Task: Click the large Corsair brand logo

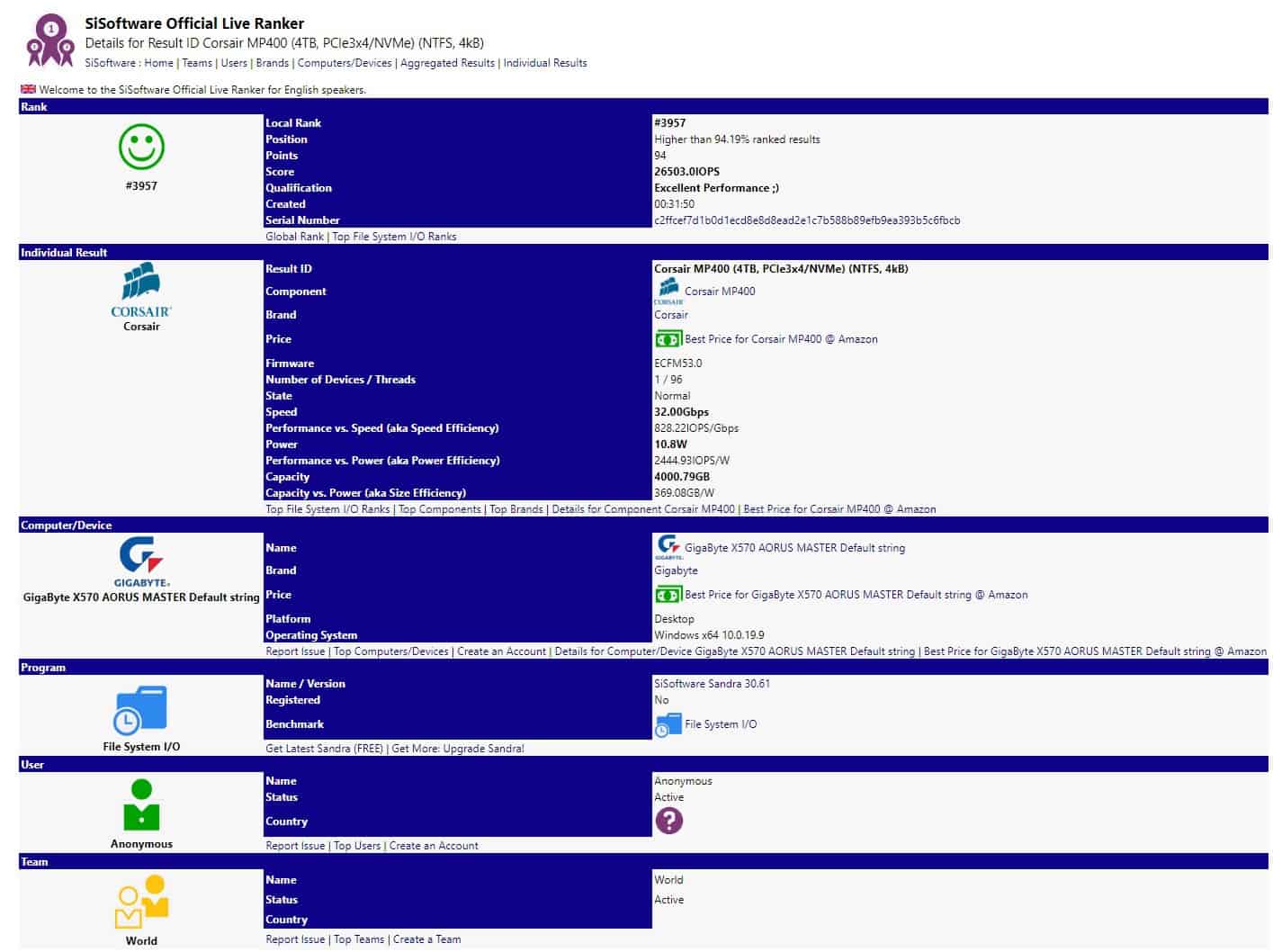Action: click(141, 290)
